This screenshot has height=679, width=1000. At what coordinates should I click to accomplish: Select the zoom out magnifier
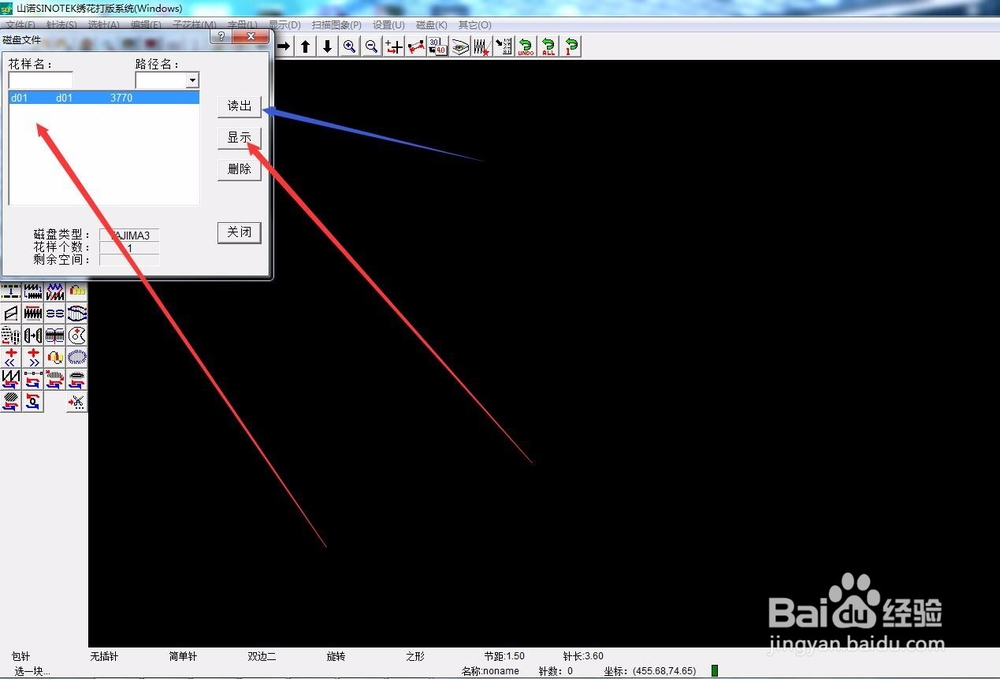tap(371, 47)
